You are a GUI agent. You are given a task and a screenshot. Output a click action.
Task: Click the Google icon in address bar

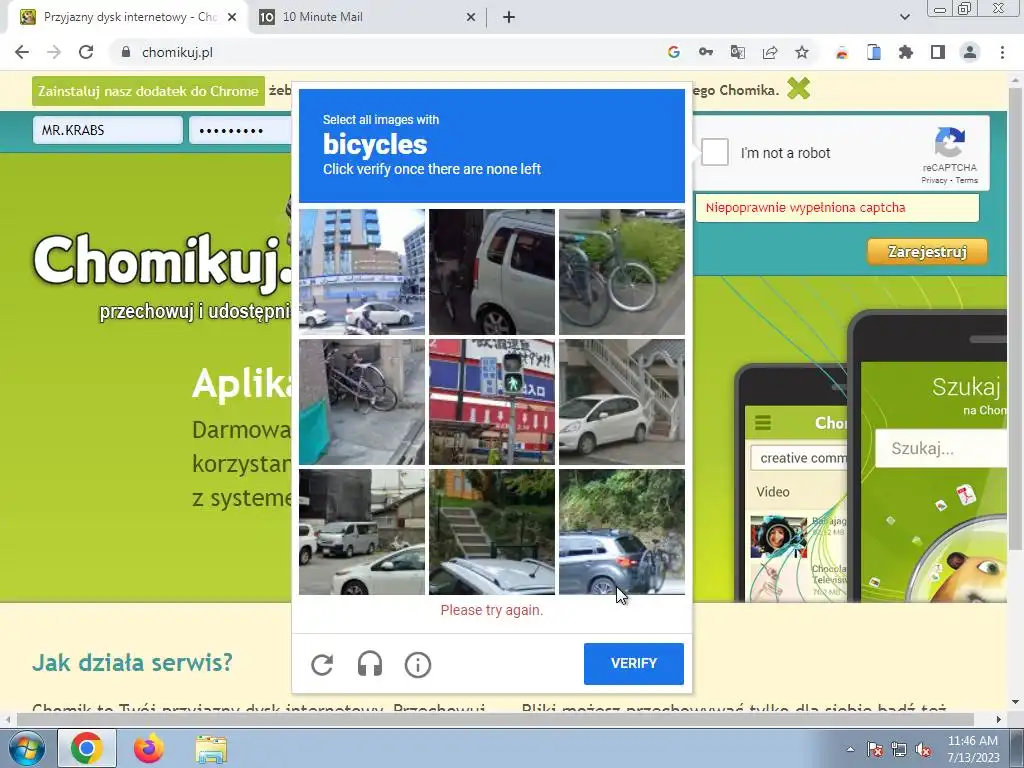(x=673, y=52)
